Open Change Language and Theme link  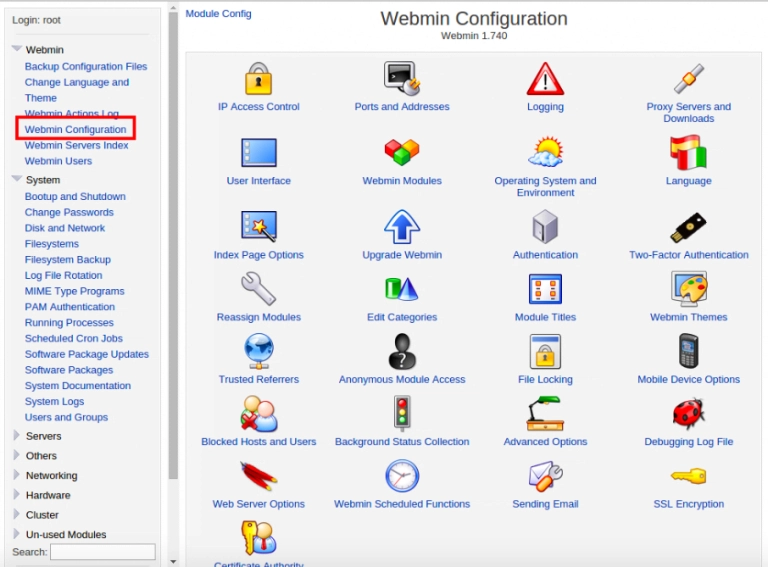coord(77,90)
